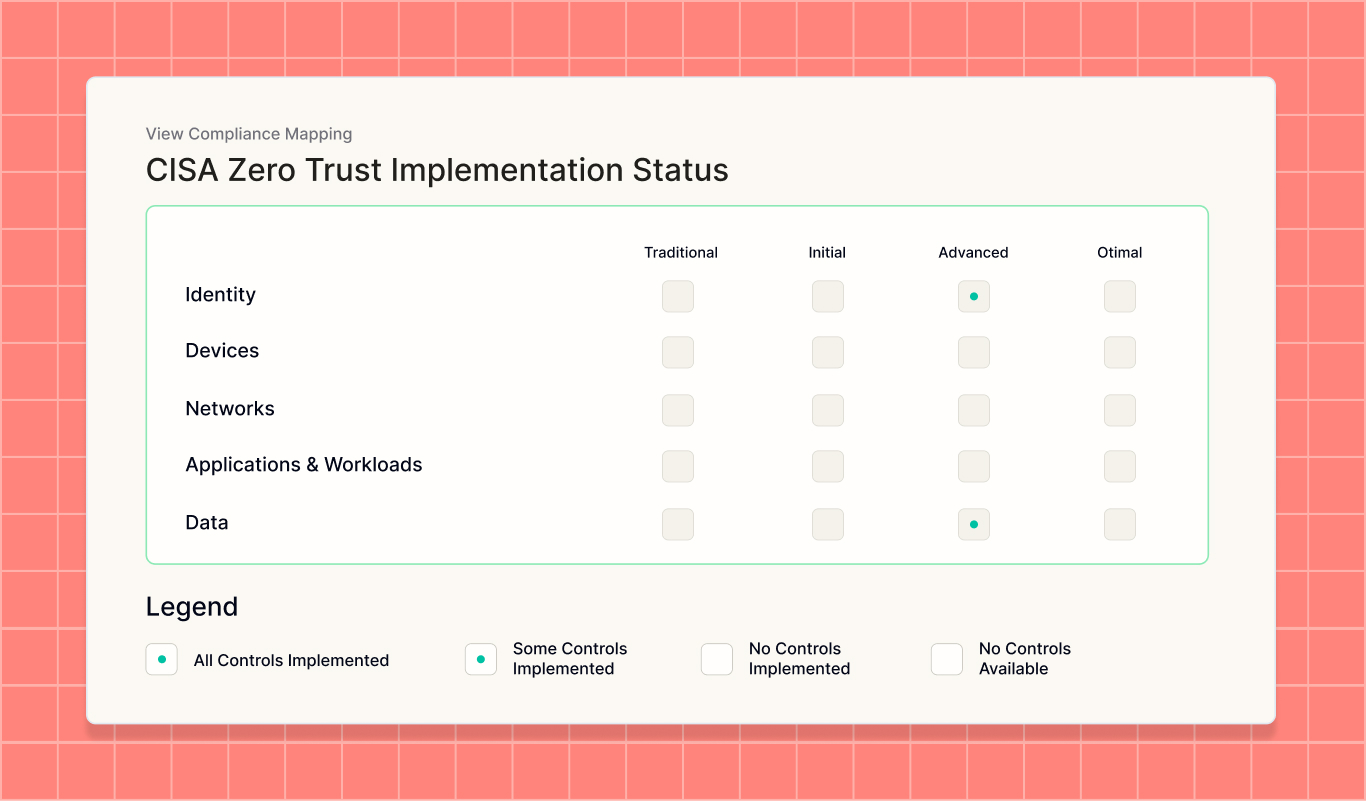This screenshot has height=801, width=1366.
Task: Click the Applications & Workloads row label
Action: (304, 465)
